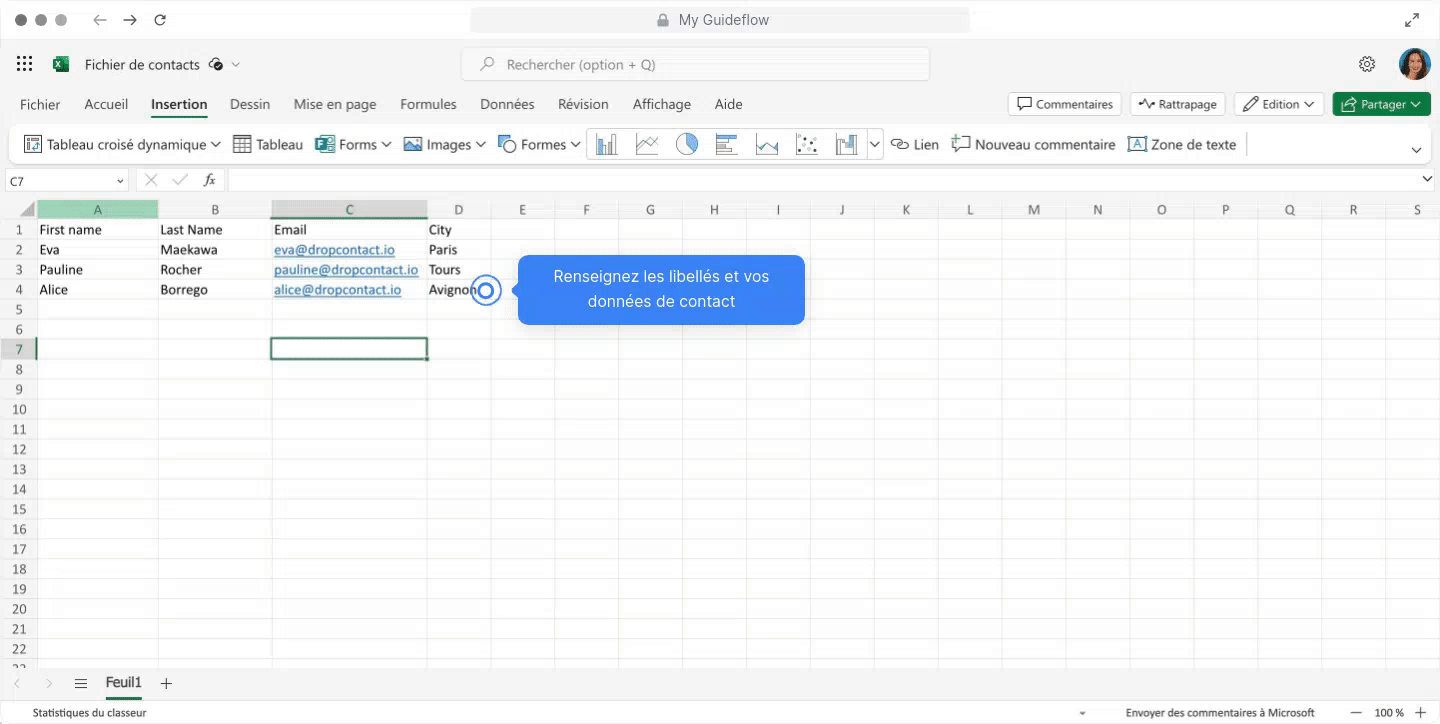Screen dimensions: 1440x724
Task: Click the 100 % zoom level
Action: point(1388,713)
